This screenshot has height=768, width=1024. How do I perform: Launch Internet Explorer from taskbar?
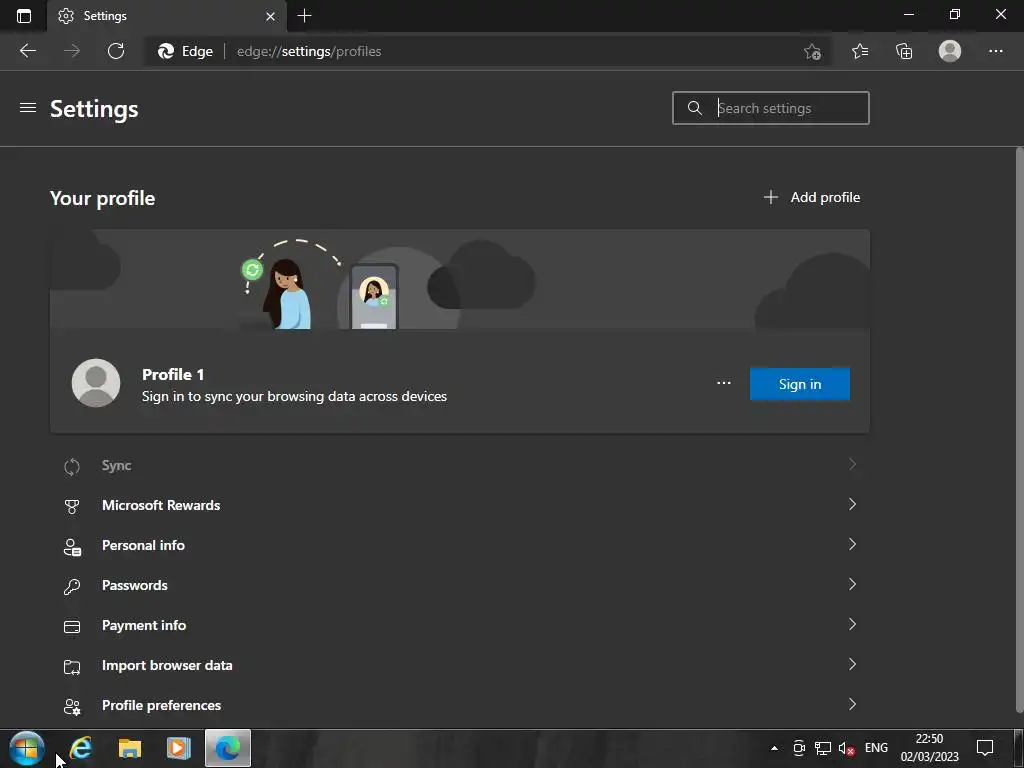click(x=81, y=748)
